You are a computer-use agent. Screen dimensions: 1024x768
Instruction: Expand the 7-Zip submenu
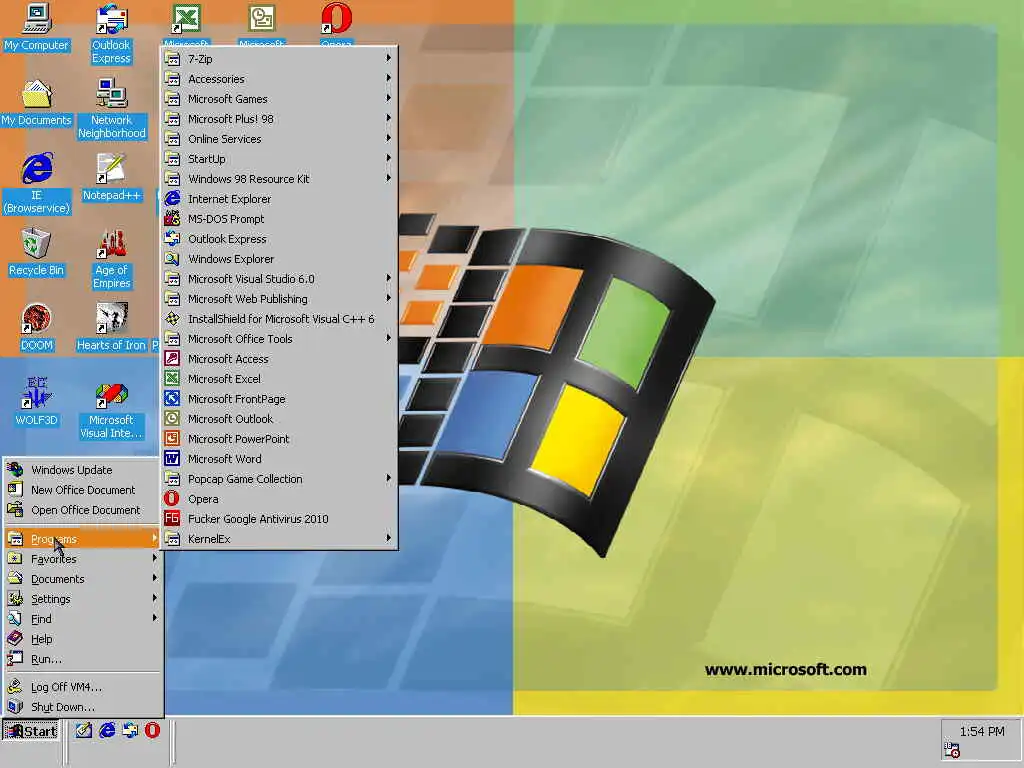280,59
